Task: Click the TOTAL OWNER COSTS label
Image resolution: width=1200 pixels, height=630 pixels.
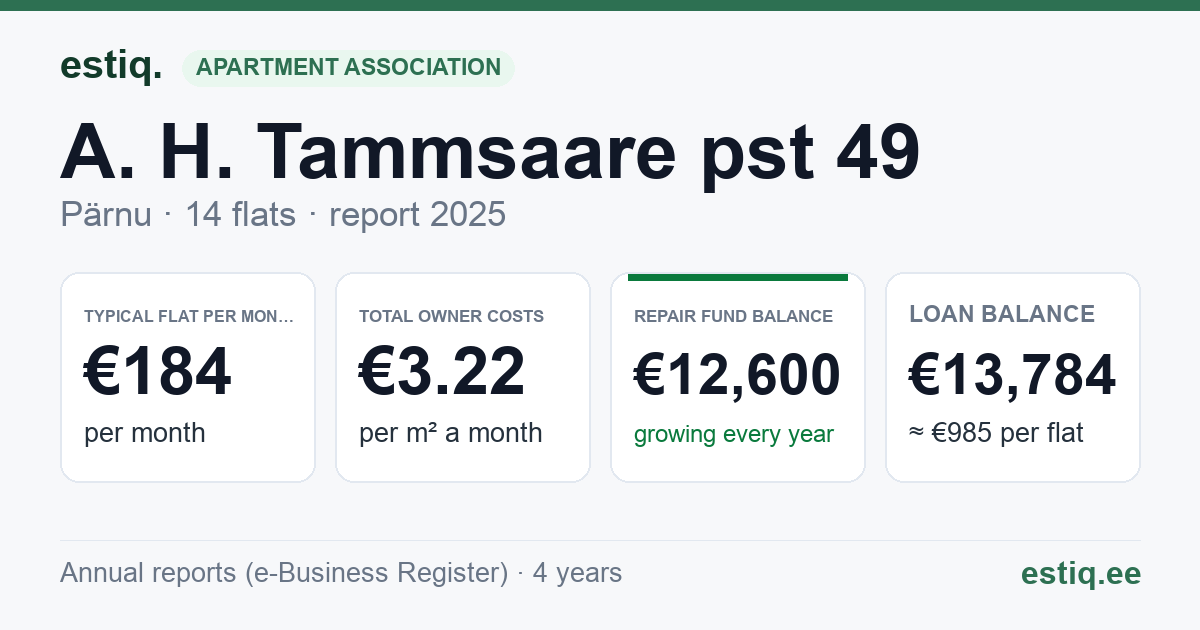Action: click(451, 316)
